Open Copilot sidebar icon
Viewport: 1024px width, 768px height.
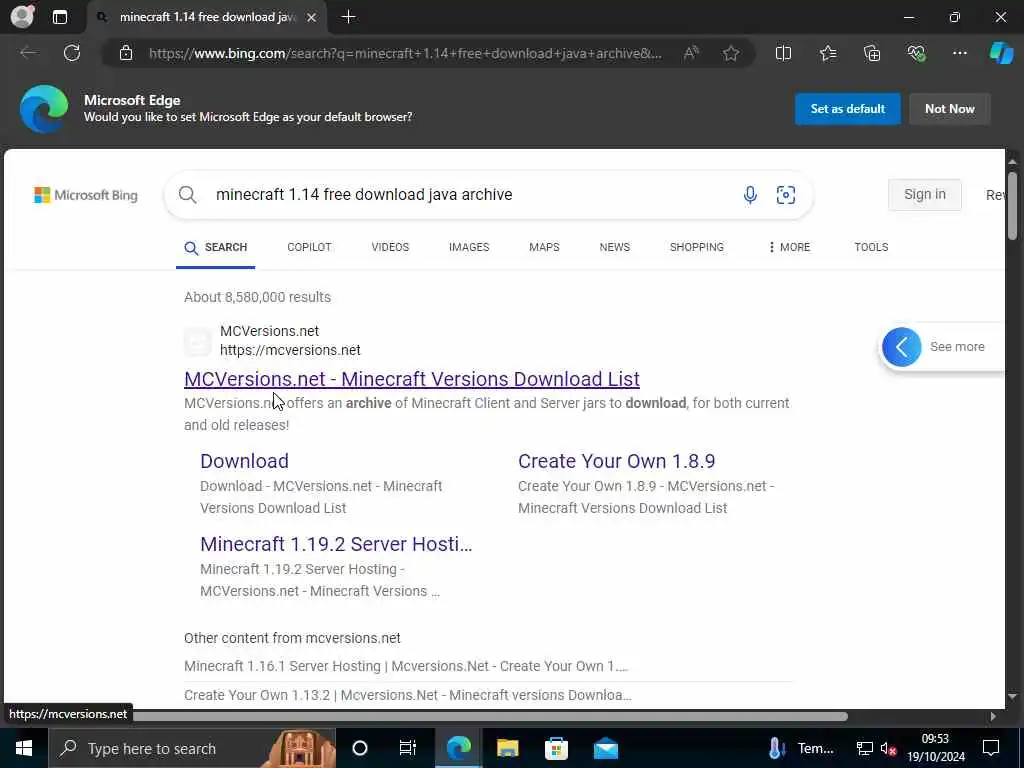click(x=1001, y=53)
